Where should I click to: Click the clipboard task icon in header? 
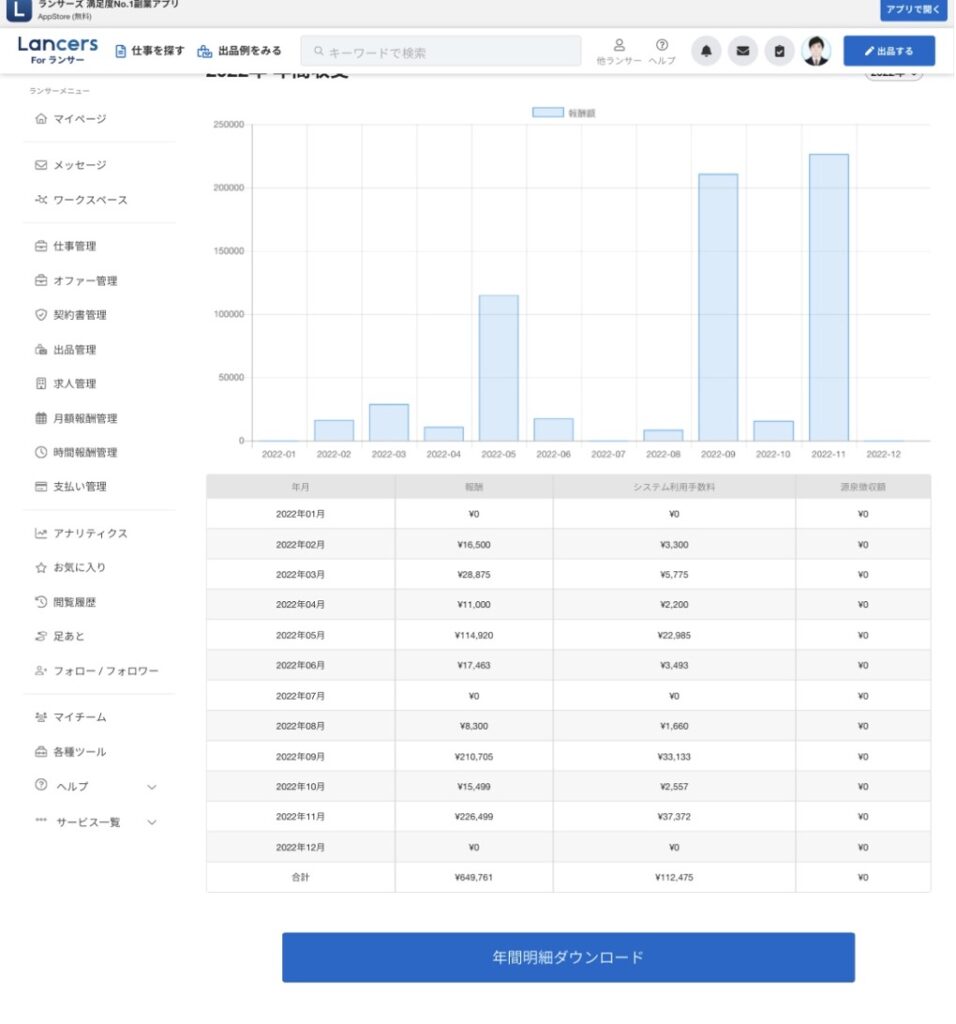point(779,51)
